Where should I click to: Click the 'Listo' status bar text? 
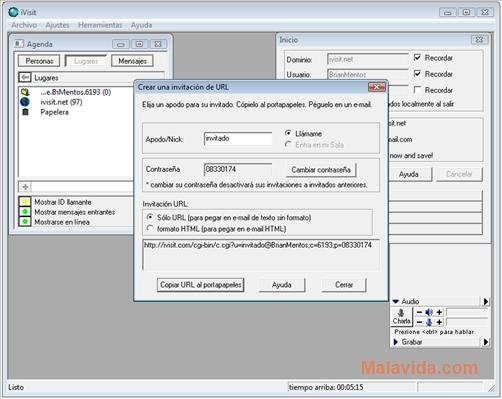point(16,387)
